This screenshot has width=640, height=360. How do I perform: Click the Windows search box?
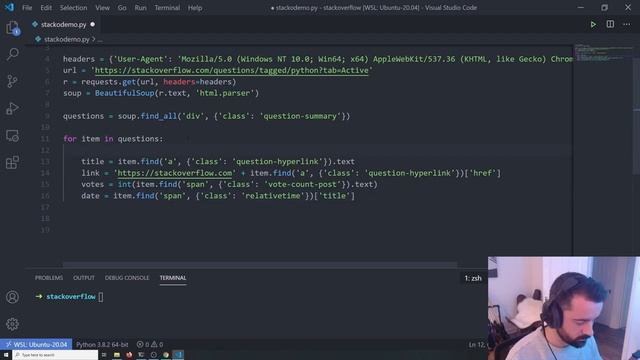(55, 355)
